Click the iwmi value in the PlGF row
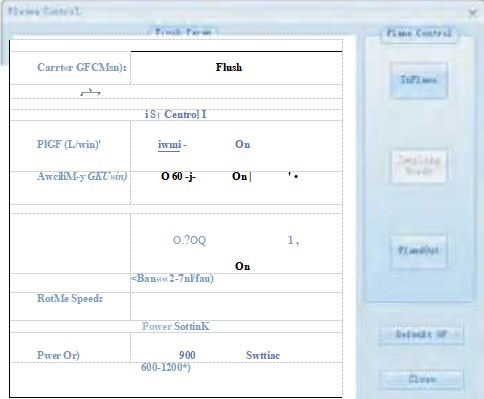Image resolution: width=484 pixels, height=399 pixels. [x=169, y=145]
